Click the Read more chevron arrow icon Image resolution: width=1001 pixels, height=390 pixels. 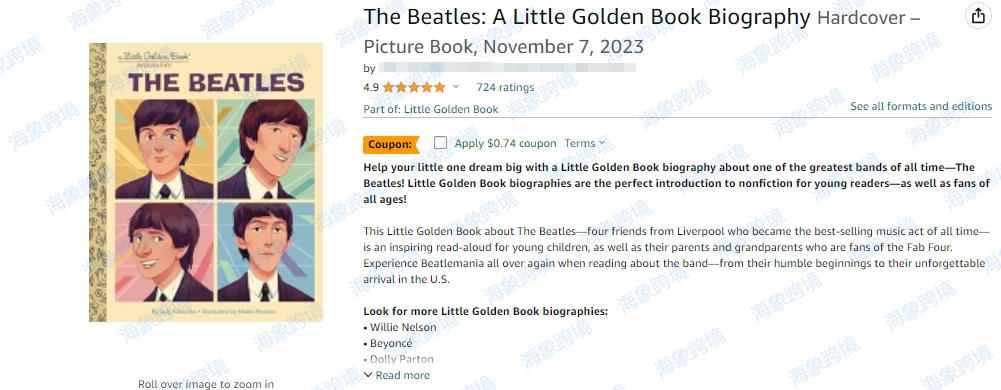click(x=368, y=375)
